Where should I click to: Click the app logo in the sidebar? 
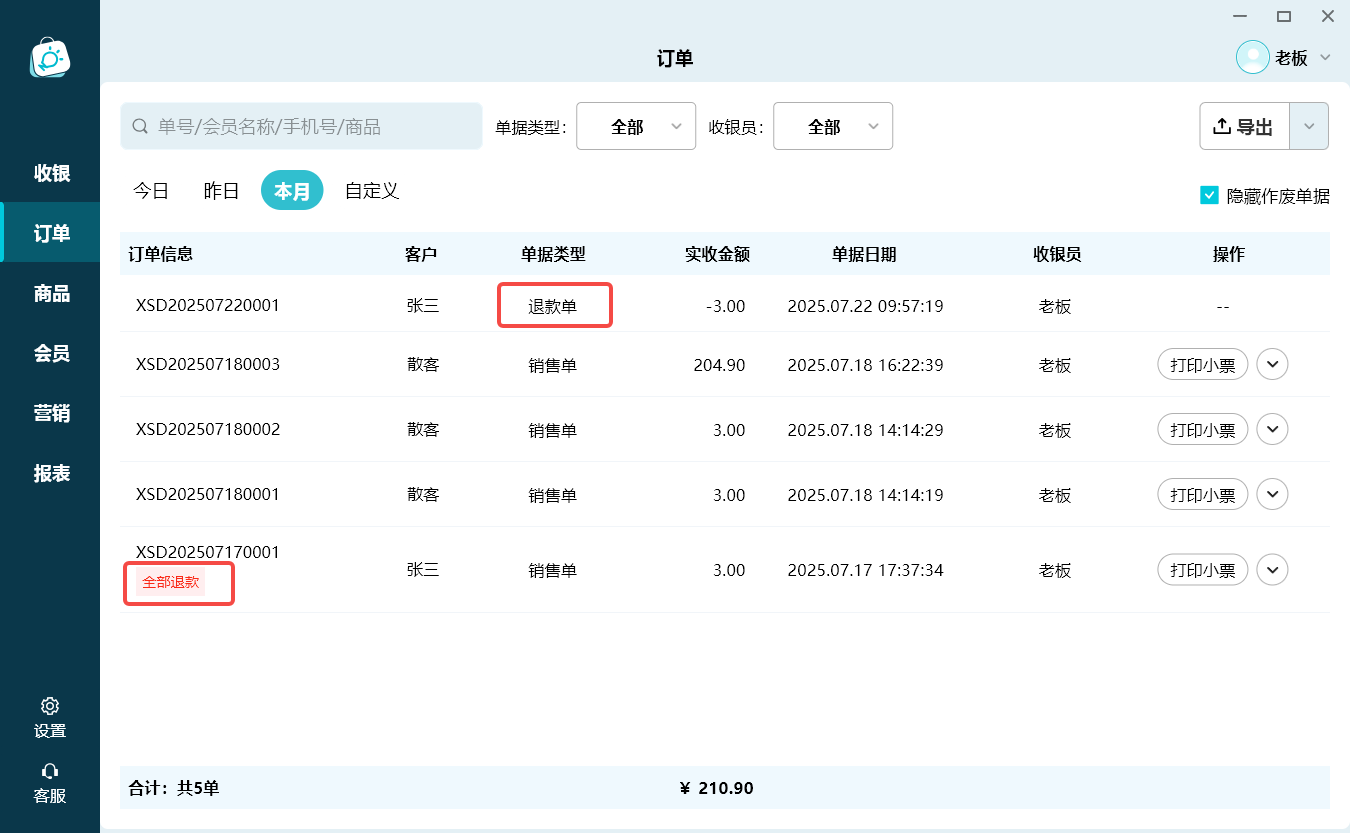pos(50,58)
